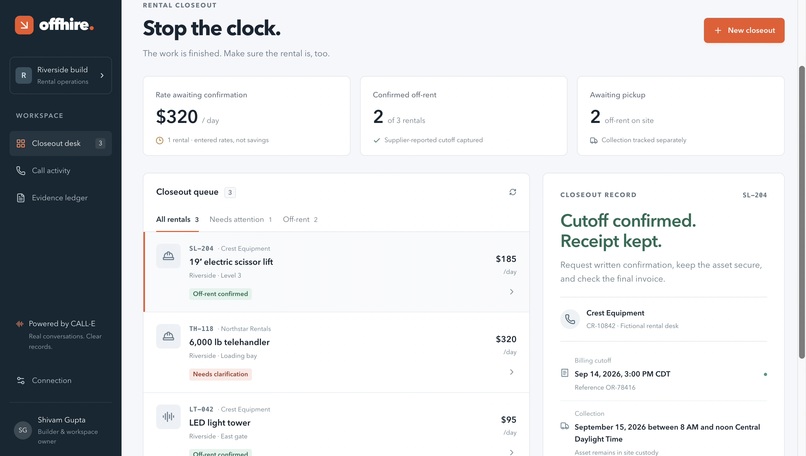
Task: Click the Confirmed off-rent card
Action: [x=464, y=116]
